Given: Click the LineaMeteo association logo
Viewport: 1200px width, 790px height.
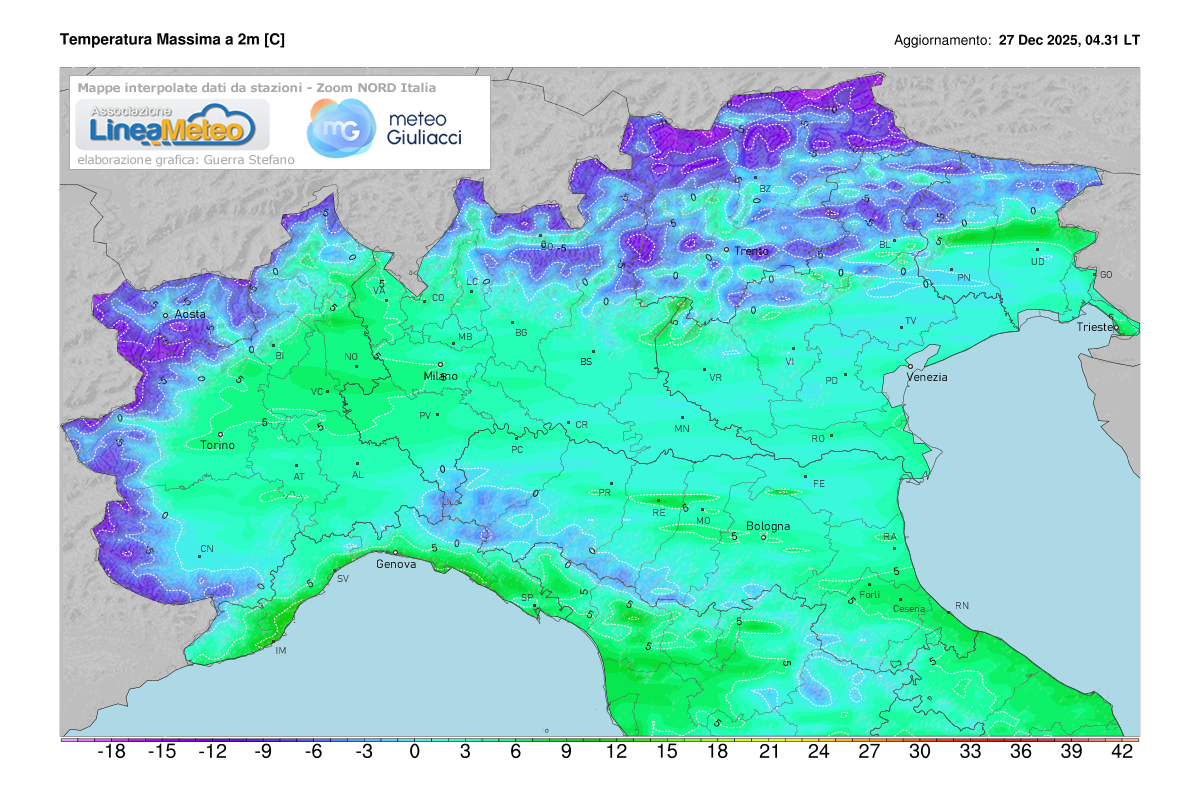Looking at the screenshot, I should 166,125.
